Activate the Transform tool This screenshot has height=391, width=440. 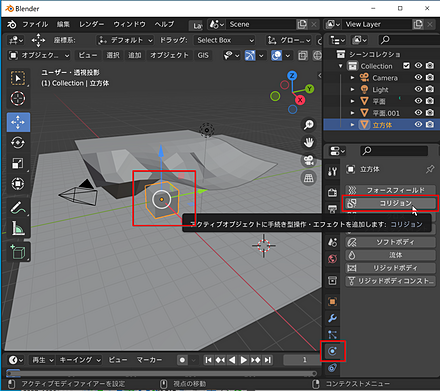pos(18,184)
